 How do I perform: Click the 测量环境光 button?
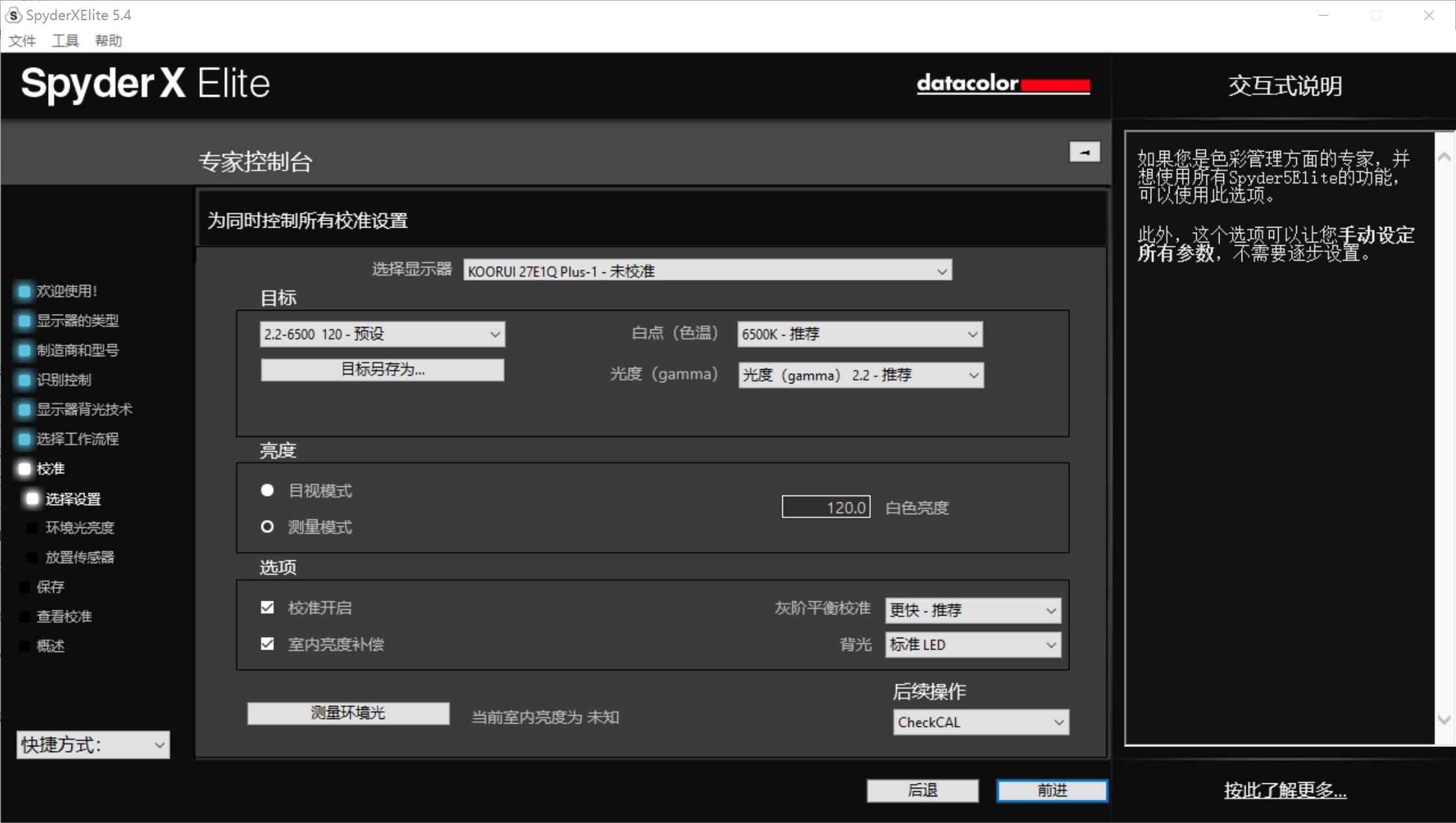348,713
